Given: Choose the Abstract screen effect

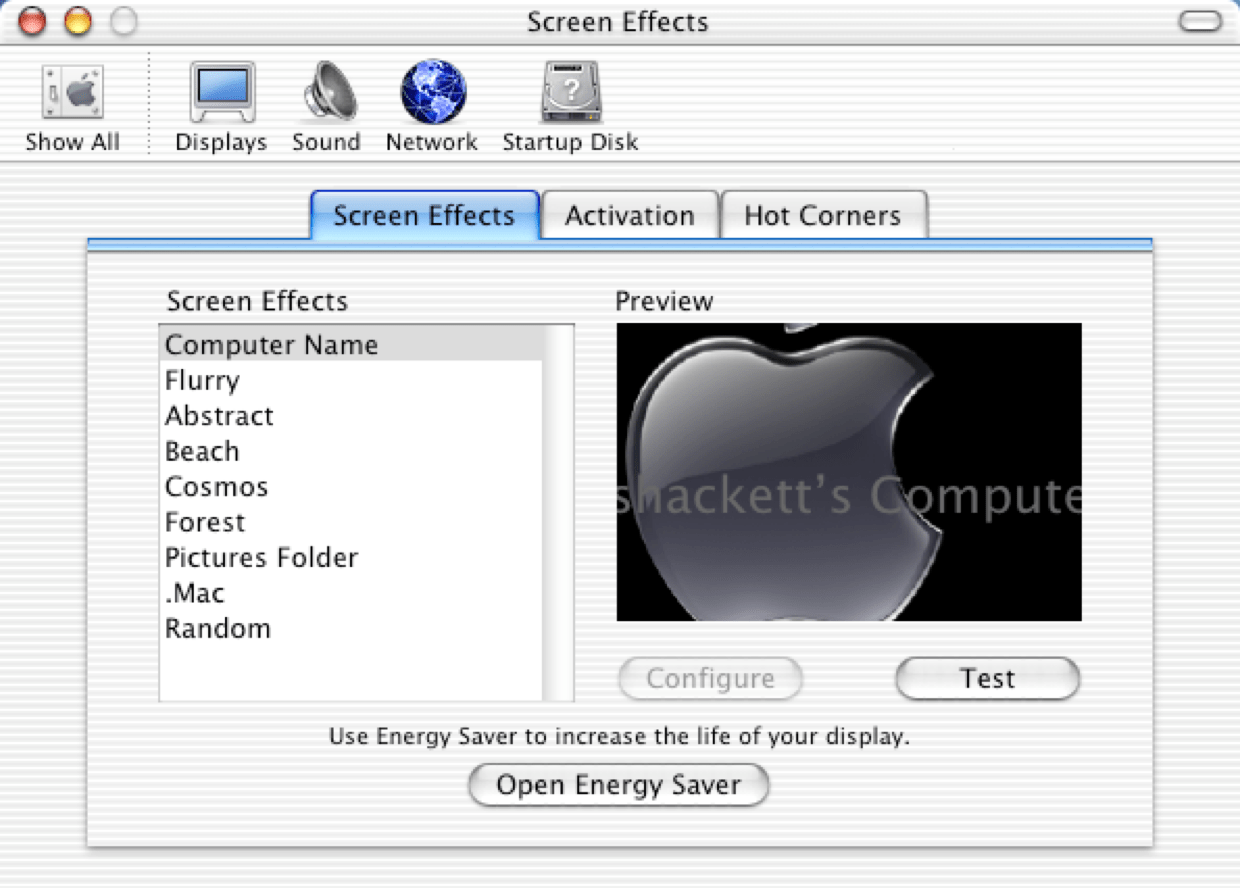Looking at the screenshot, I should [351, 416].
